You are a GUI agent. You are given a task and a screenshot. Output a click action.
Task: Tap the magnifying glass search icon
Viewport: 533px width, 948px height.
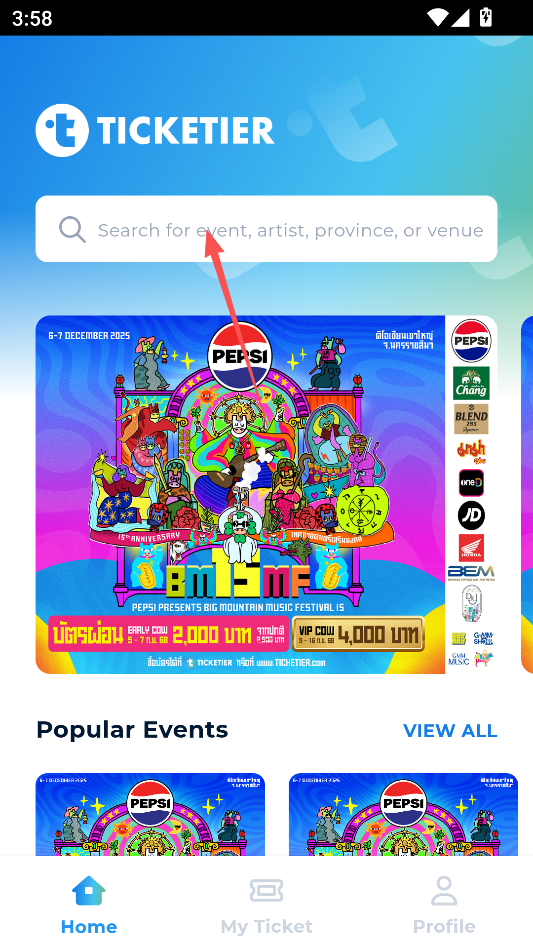72,230
